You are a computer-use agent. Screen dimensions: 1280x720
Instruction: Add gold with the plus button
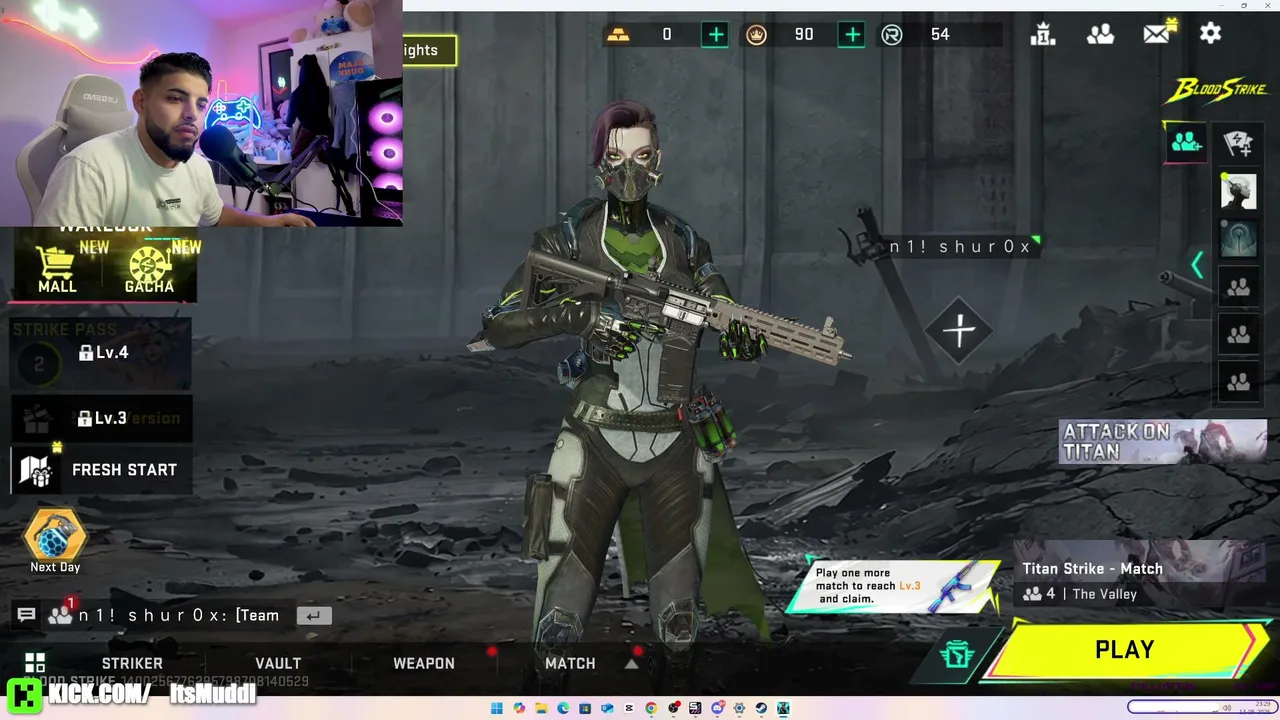(715, 34)
